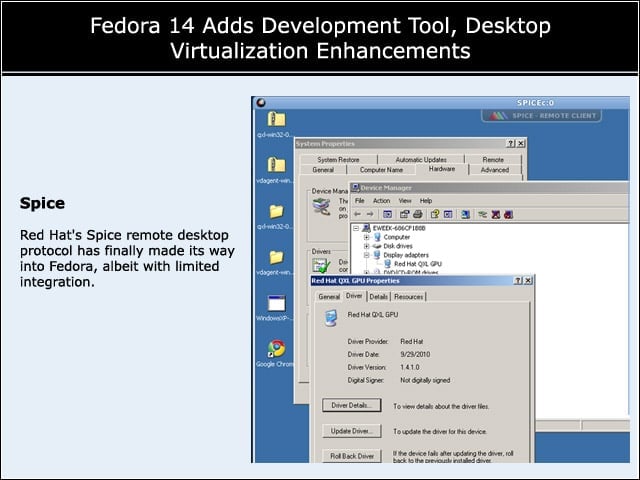Switch to General tab in System Properties

[323, 170]
